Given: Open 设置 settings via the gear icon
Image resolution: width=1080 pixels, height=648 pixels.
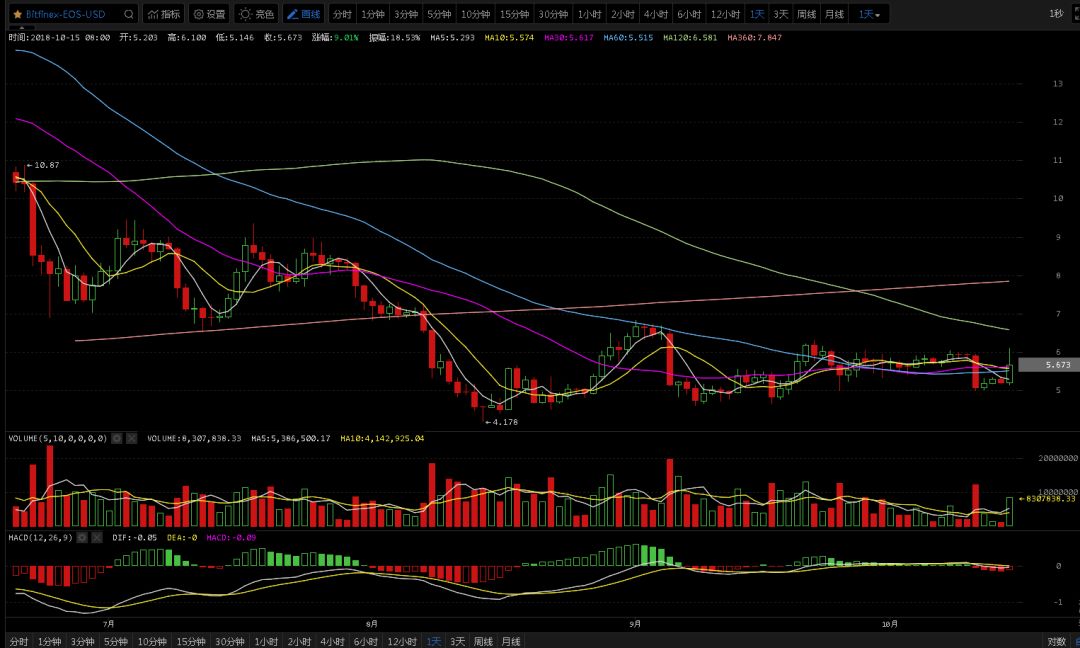Looking at the screenshot, I should (x=209, y=14).
